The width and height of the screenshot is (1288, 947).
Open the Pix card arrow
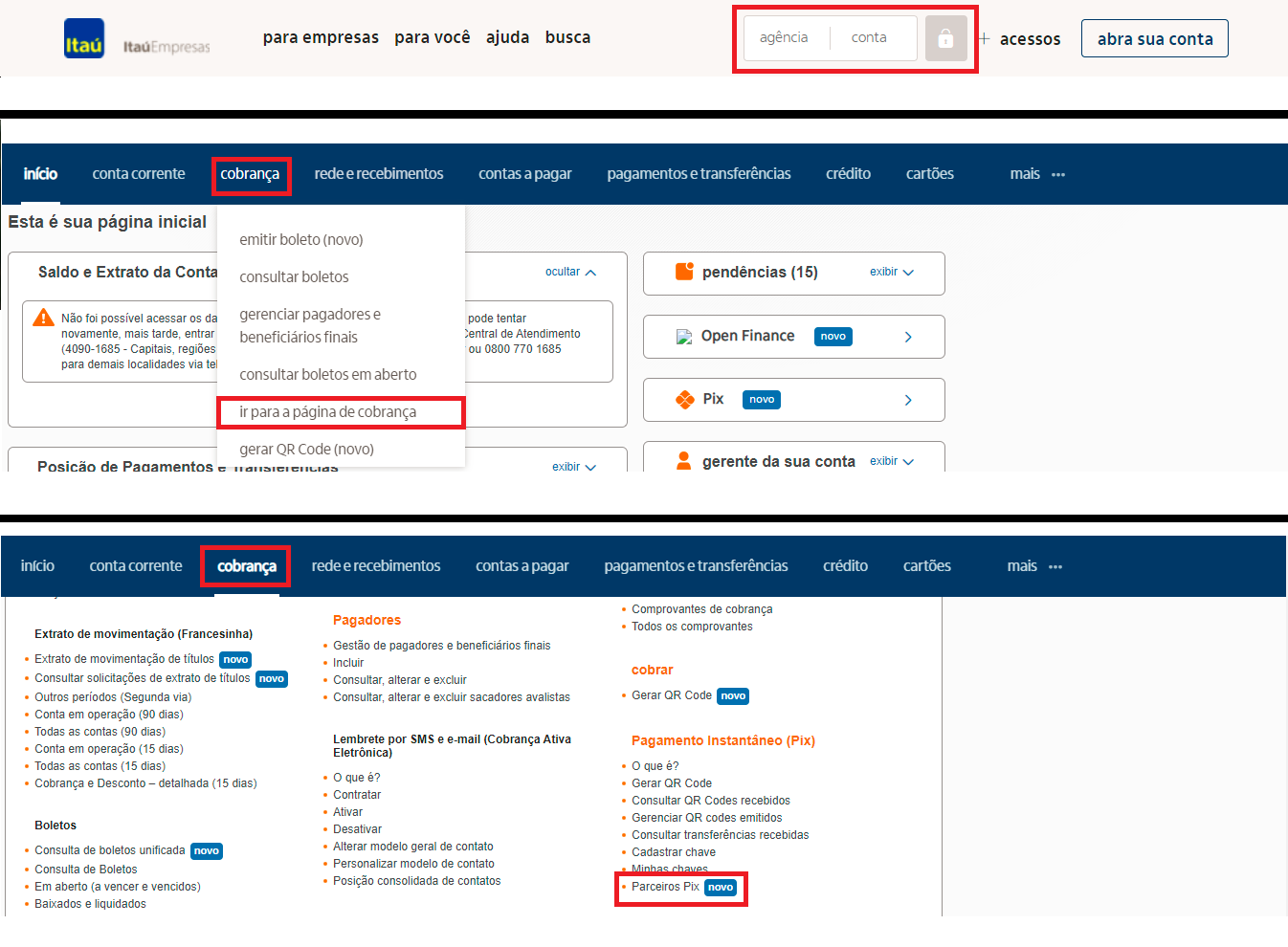908,400
